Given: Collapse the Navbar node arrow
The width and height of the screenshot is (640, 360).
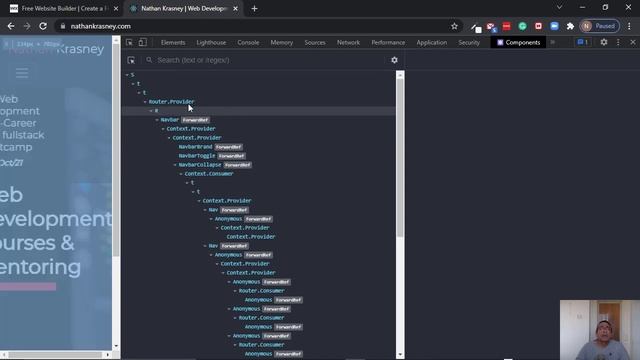Looking at the screenshot, I should click(157, 120).
